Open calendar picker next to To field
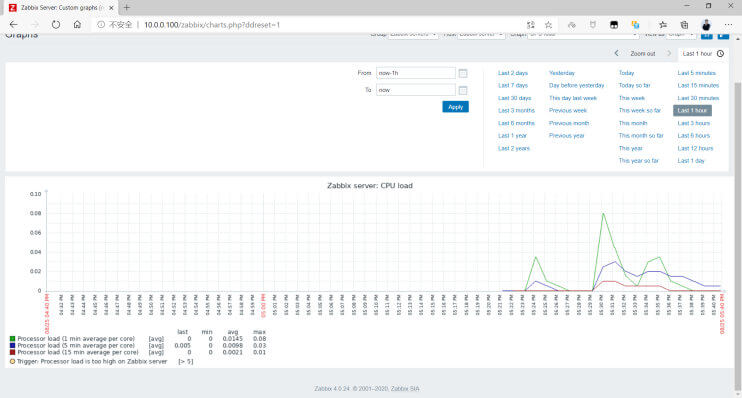 pyautogui.click(x=463, y=90)
